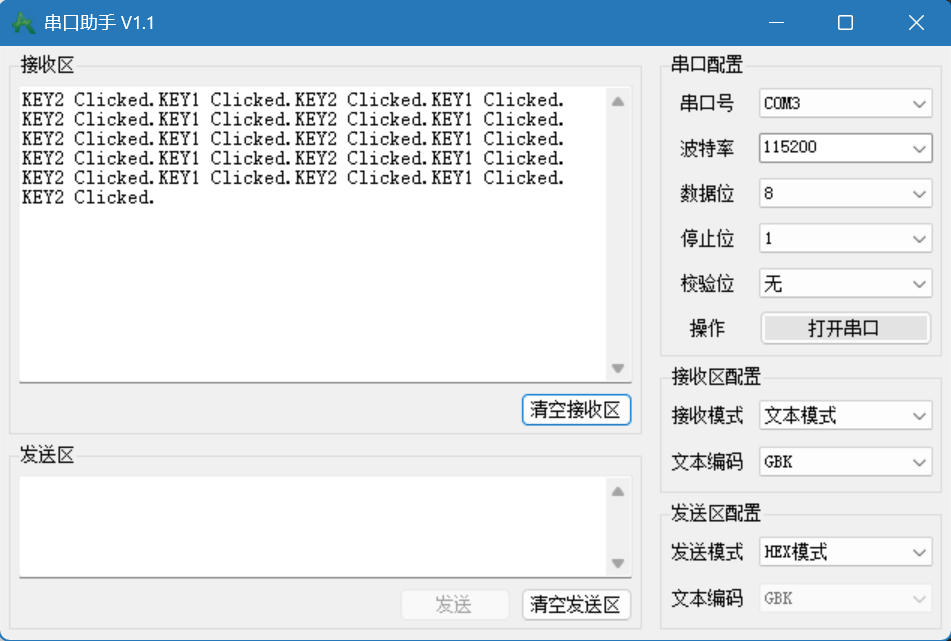Click the receive area down scroll arrow
The height and width of the screenshot is (641, 951).
(618, 368)
